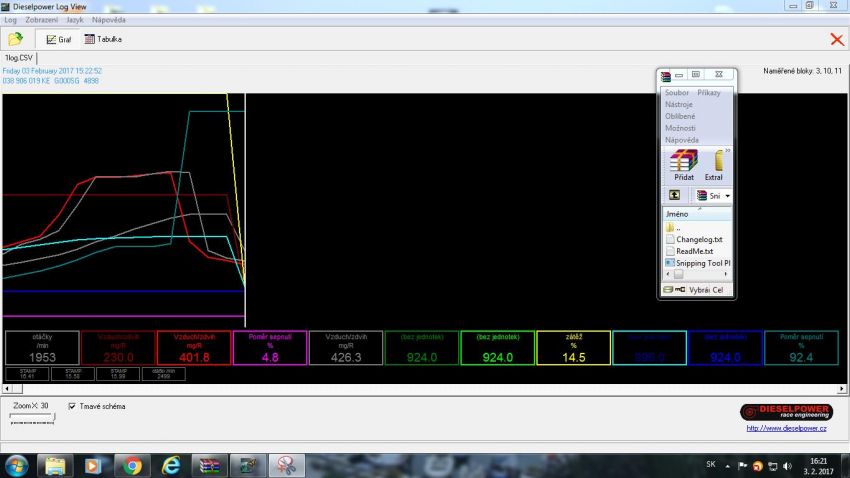Open the volume control in tray
The height and width of the screenshot is (478, 850).
pyautogui.click(x=787, y=466)
